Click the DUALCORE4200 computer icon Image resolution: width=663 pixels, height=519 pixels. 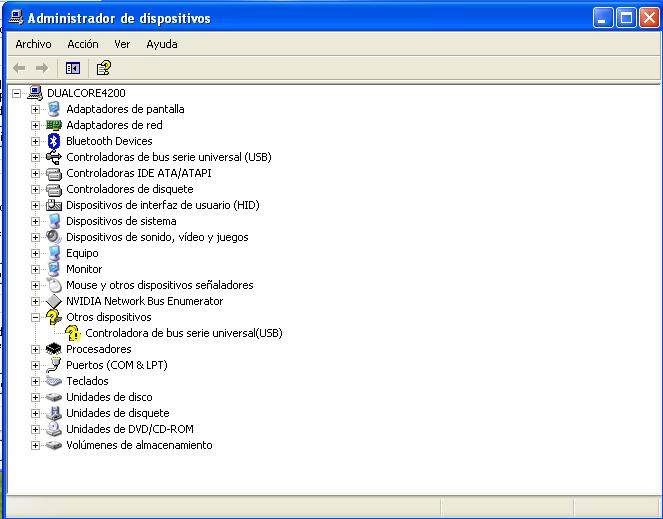point(35,93)
